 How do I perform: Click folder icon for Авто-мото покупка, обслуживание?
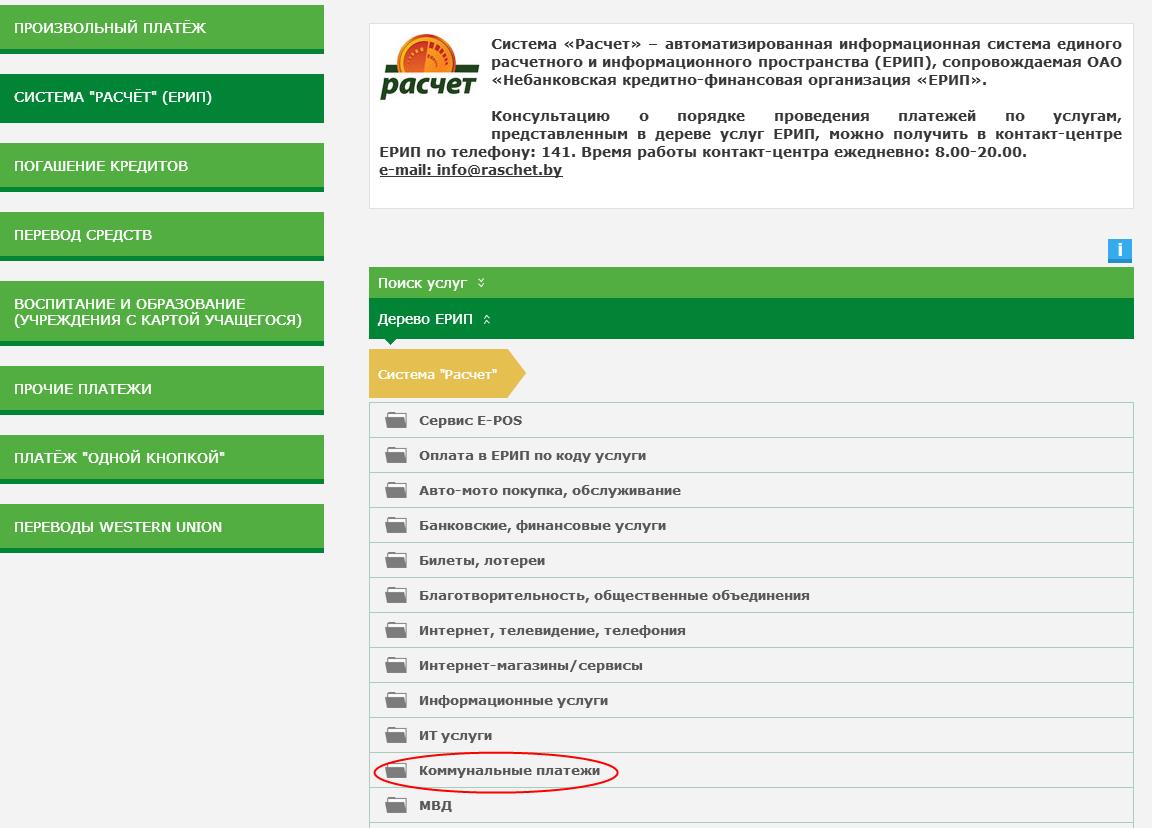coord(396,490)
